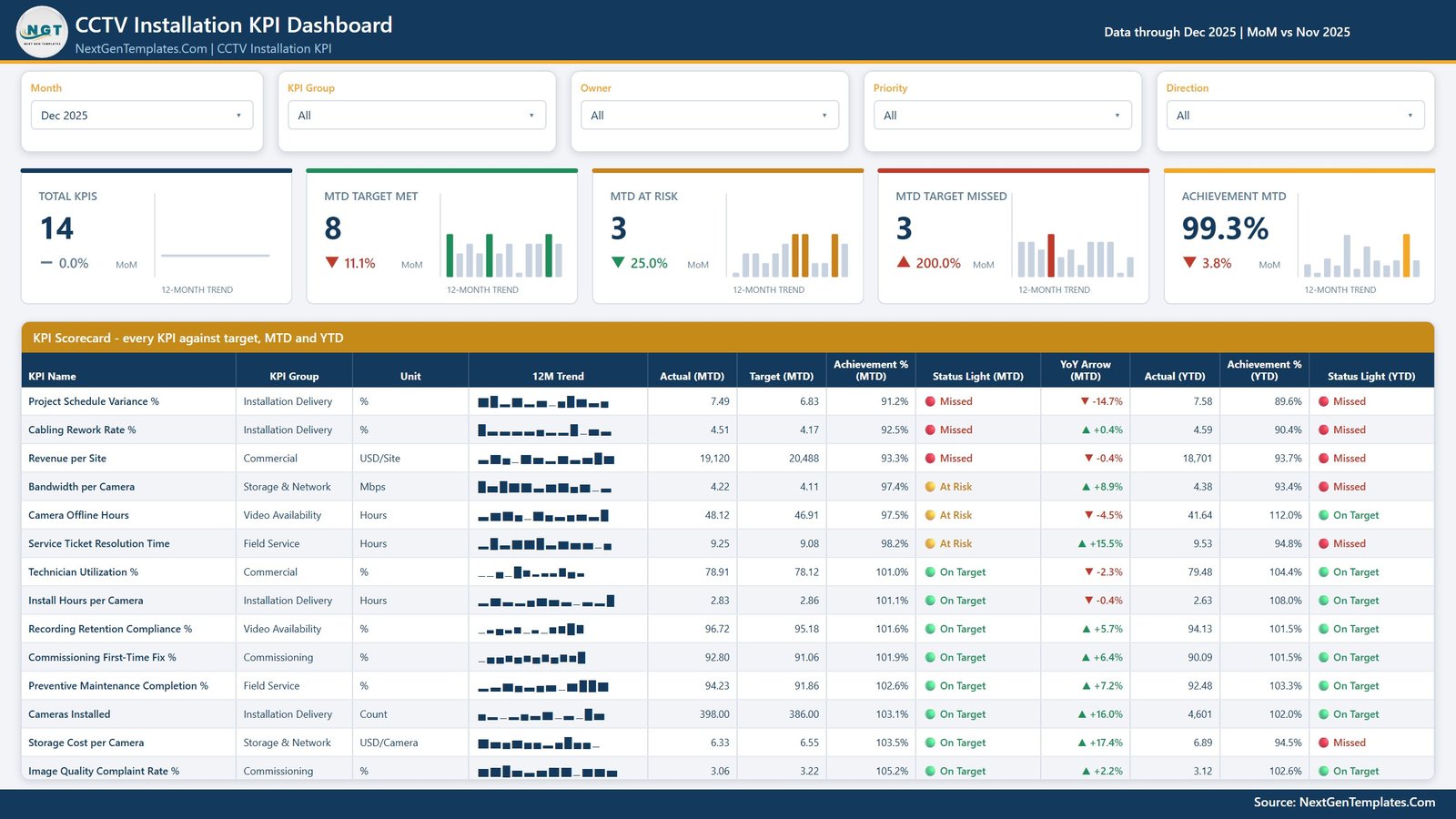Click the 112.0% YTD achievement for Camera Offline Hours
This screenshot has width=1456, height=819.
pos(1286,515)
